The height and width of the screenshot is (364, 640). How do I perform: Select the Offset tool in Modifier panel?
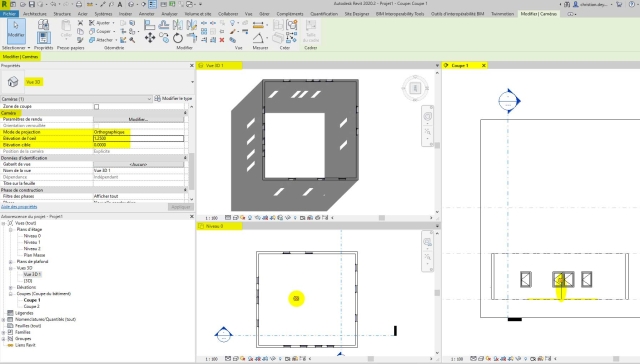(x=164, y=25)
